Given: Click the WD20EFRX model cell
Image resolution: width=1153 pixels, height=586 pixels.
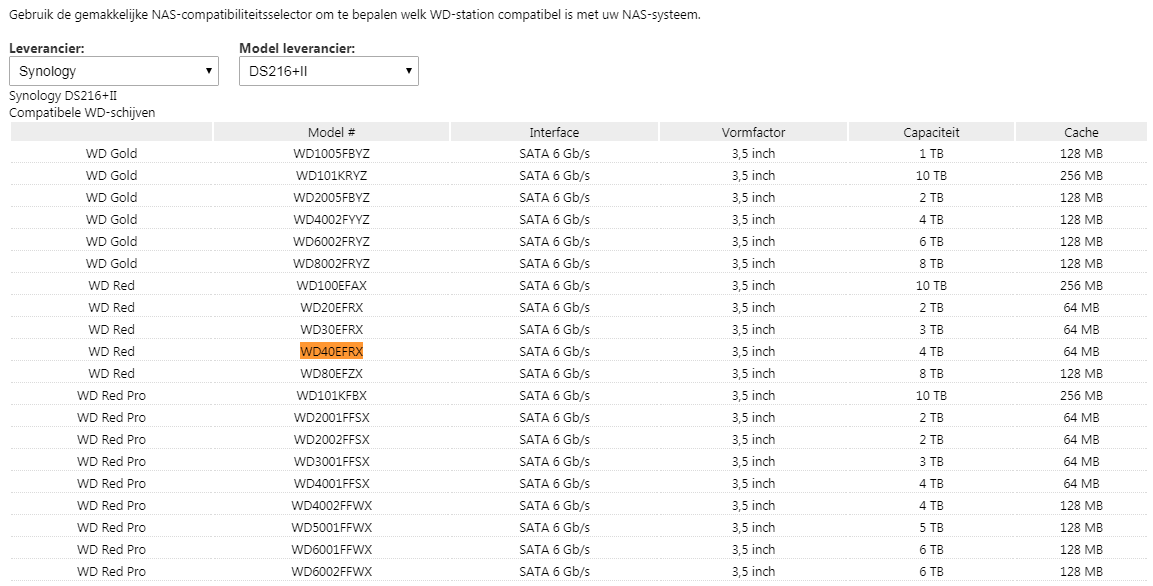Looking at the screenshot, I should point(331,307).
